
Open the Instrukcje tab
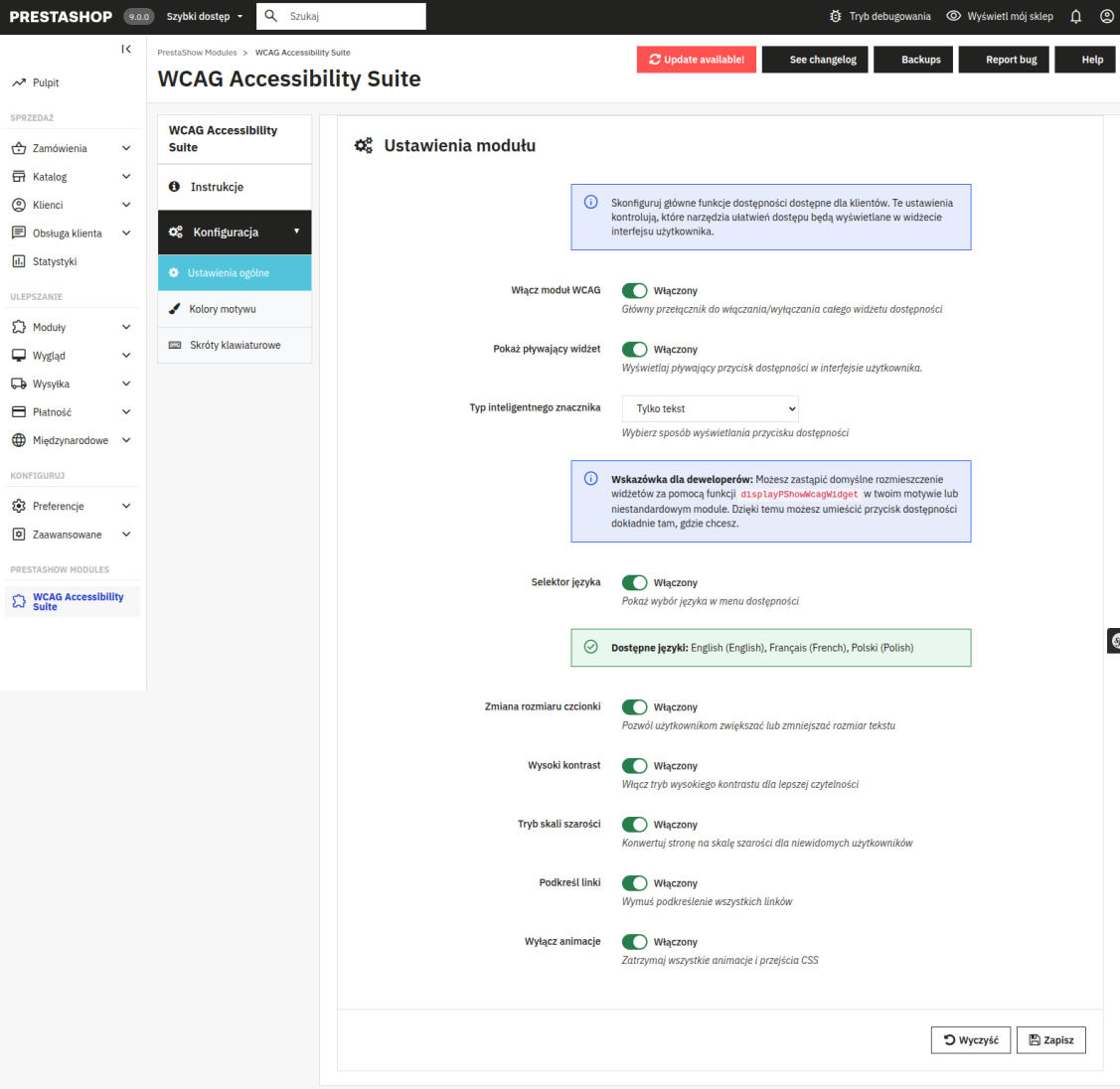(235, 187)
